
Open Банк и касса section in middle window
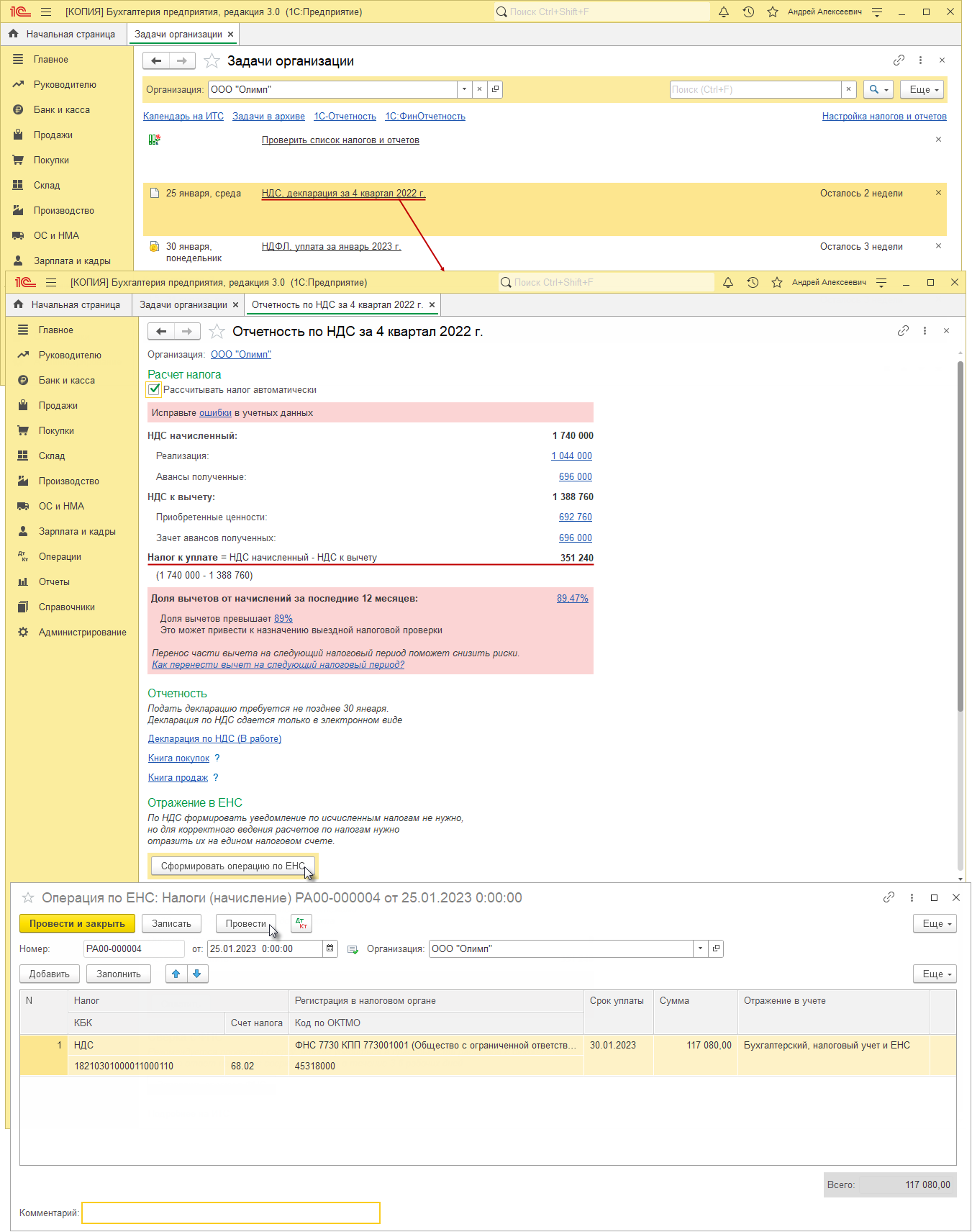click(x=67, y=381)
